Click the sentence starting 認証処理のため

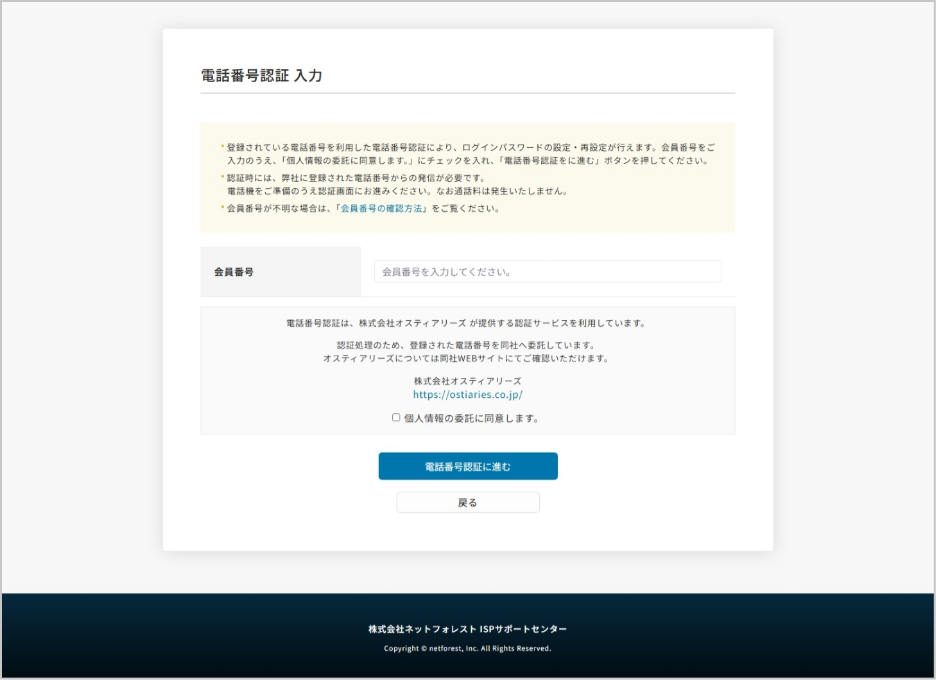(x=467, y=345)
